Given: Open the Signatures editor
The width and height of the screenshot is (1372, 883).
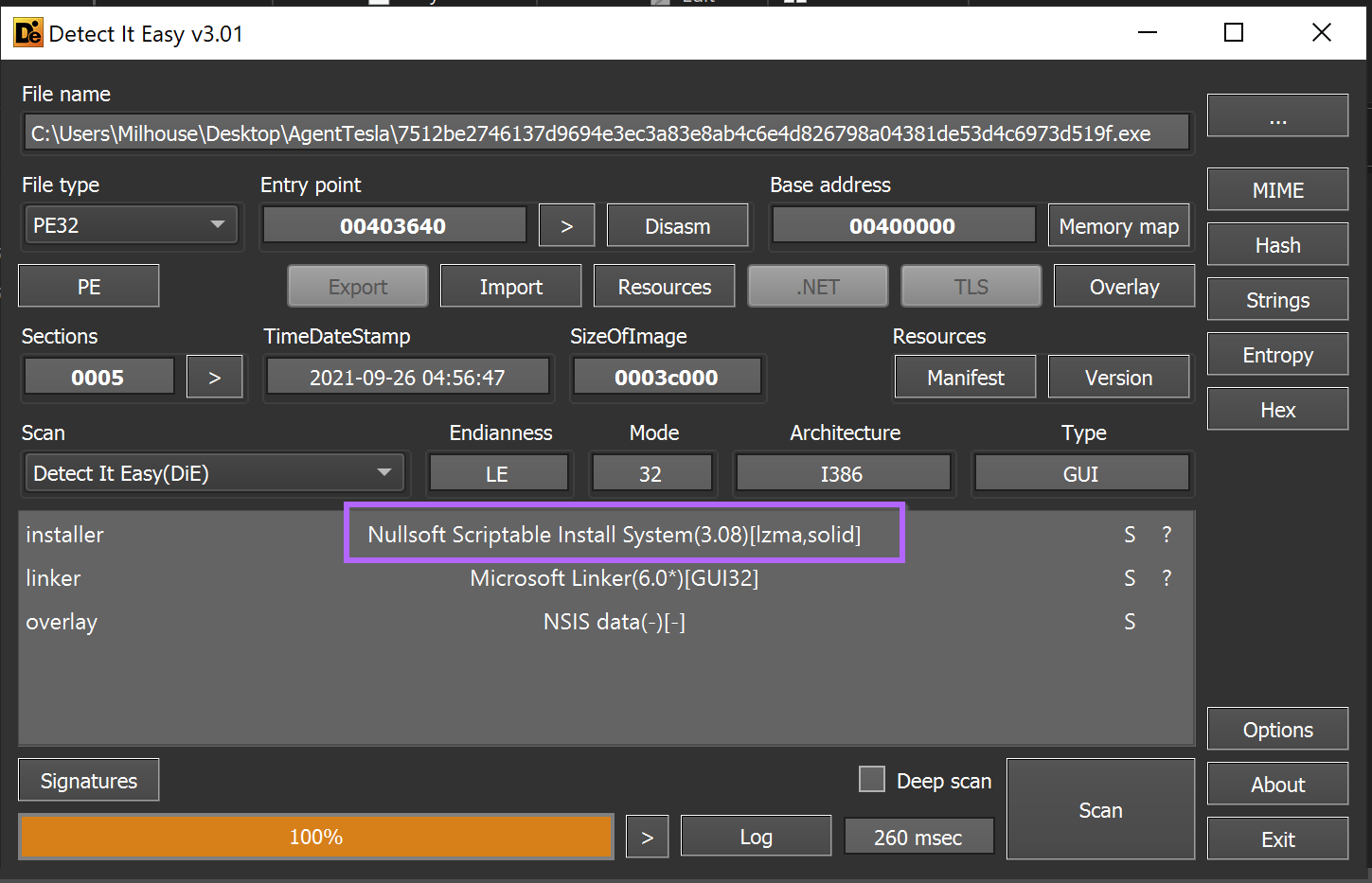Looking at the screenshot, I should click(89, 780).
